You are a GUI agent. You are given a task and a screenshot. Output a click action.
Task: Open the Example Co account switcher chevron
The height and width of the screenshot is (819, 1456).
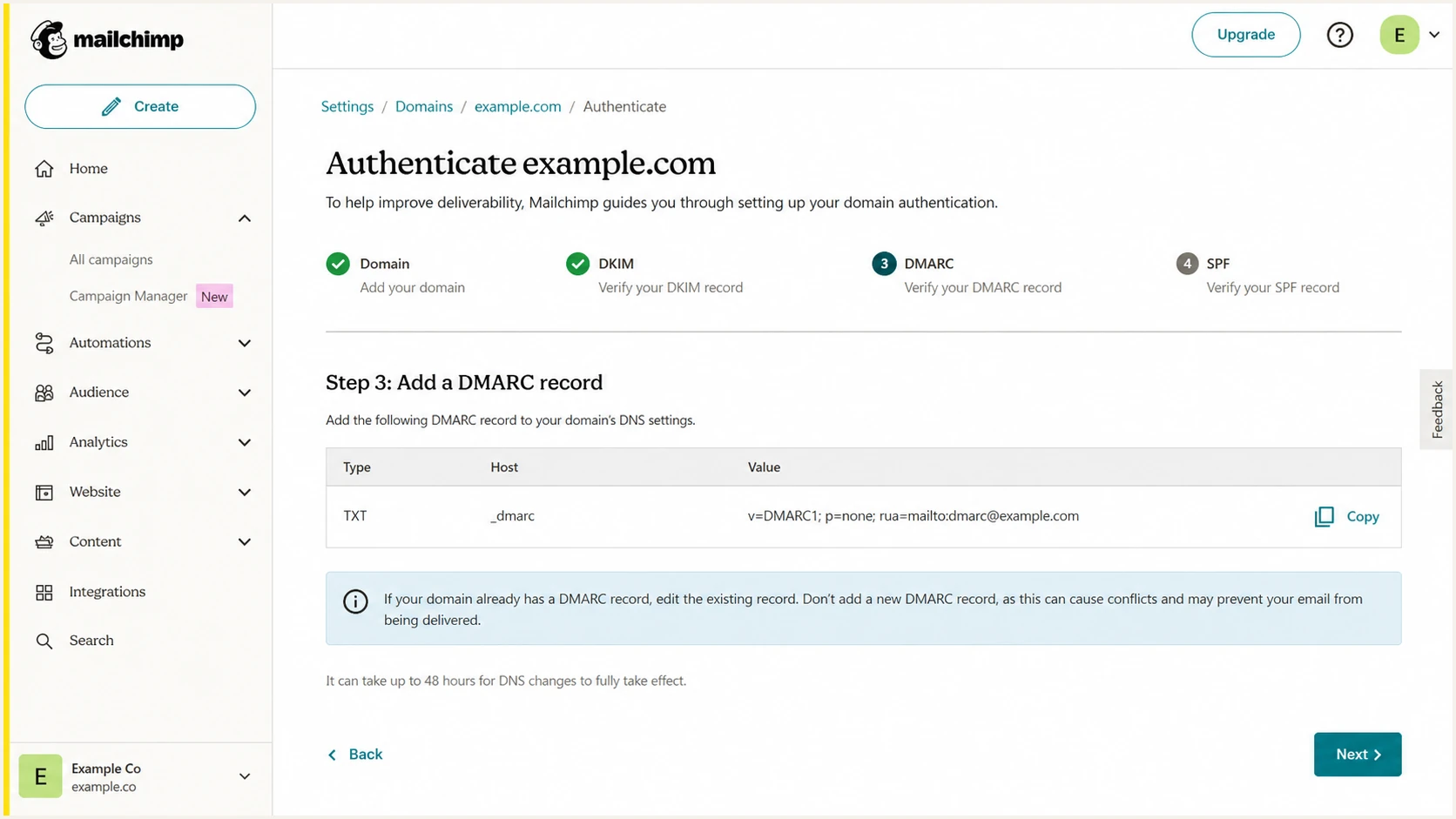(245, 776)
